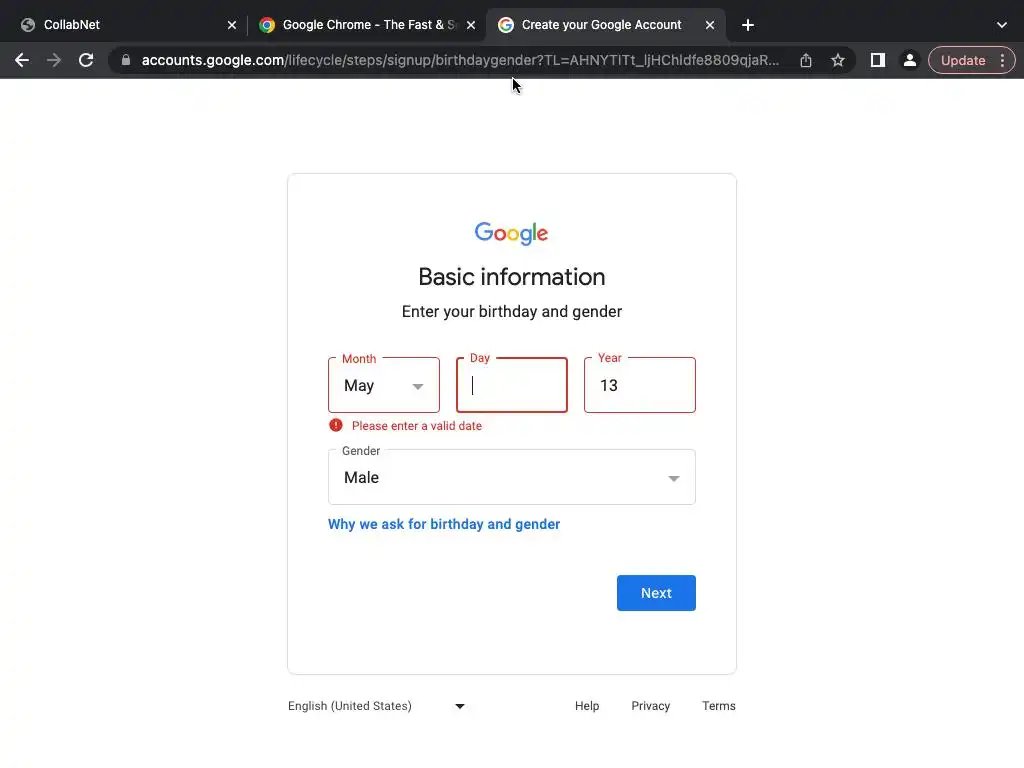The image size is (1024, 768).
Task: Select the Create your Google Account tab
Action: (605, 25)
